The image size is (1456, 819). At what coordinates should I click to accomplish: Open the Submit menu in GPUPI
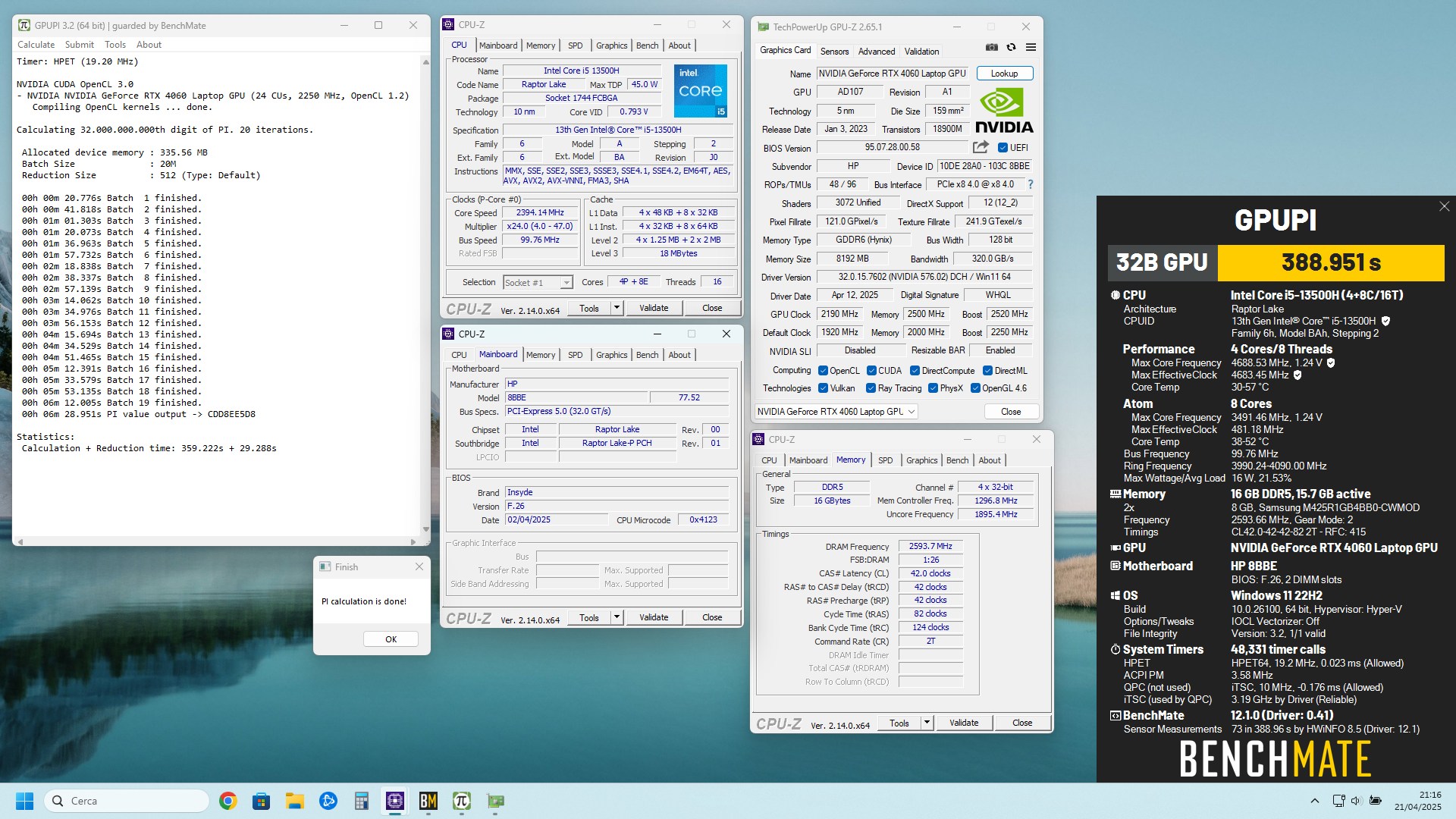[x=80, y=45]
